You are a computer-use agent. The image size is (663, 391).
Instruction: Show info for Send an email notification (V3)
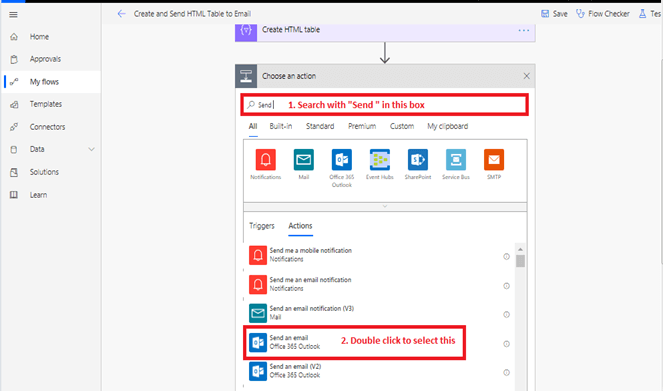[506, 314]
